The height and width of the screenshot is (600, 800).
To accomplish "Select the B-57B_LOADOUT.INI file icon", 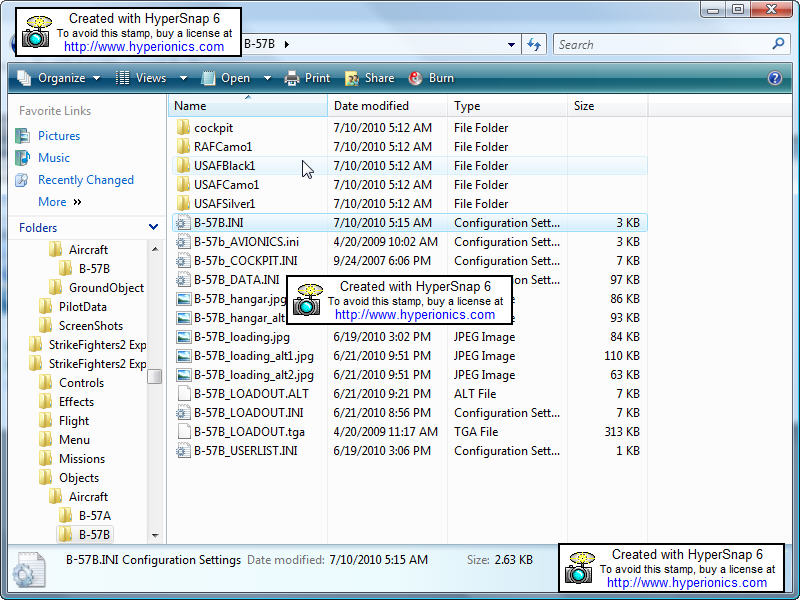I will 183,412.
